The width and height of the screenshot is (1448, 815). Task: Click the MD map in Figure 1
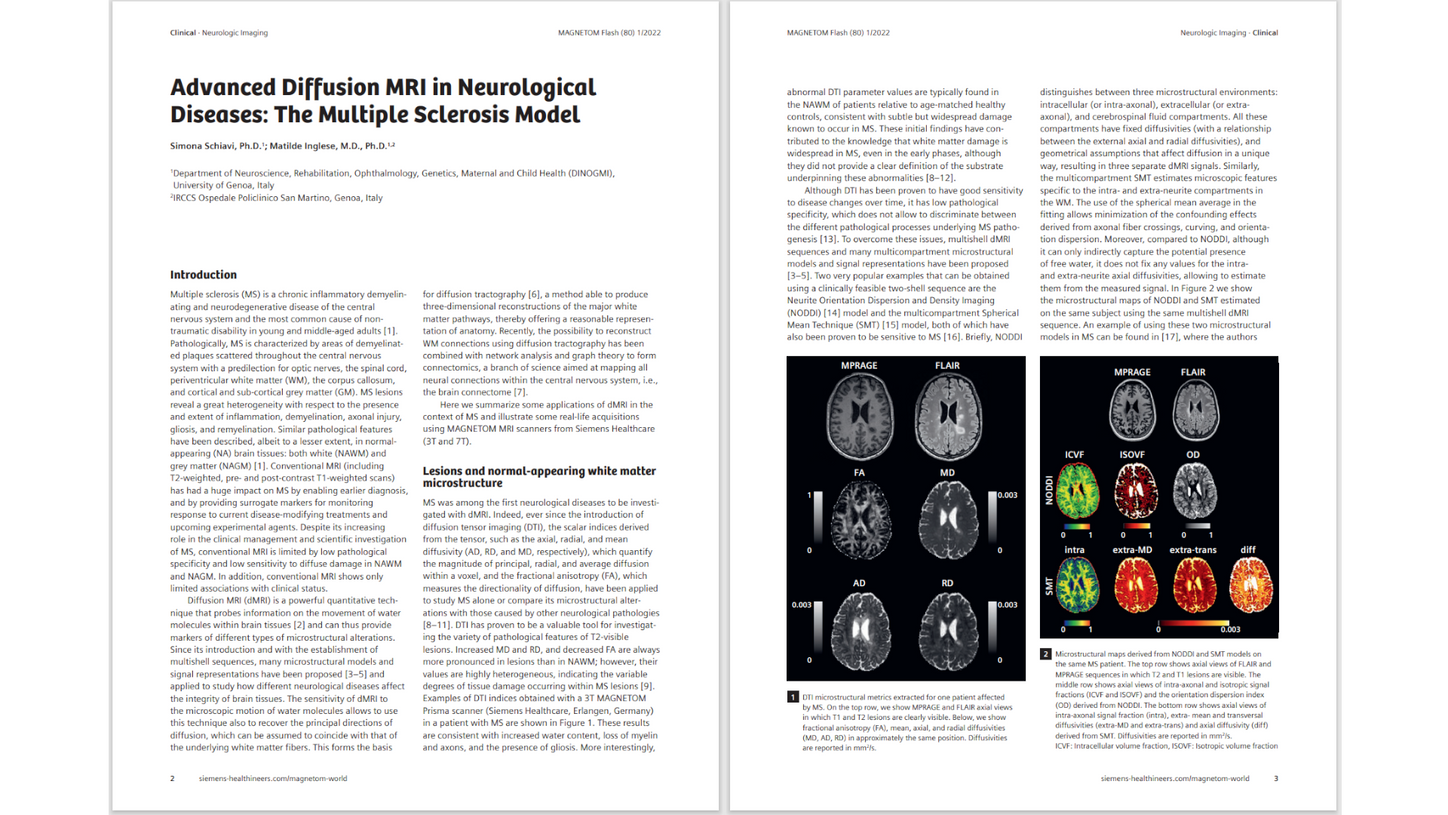tap(948, 520)
